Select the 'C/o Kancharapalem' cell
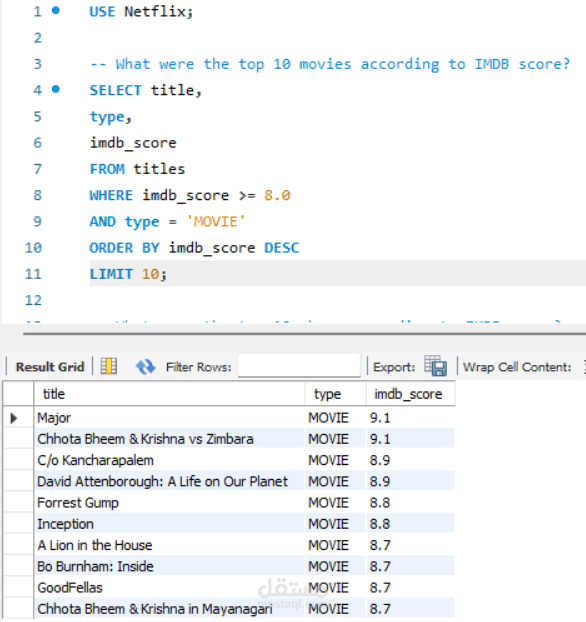 pos(169,460)
